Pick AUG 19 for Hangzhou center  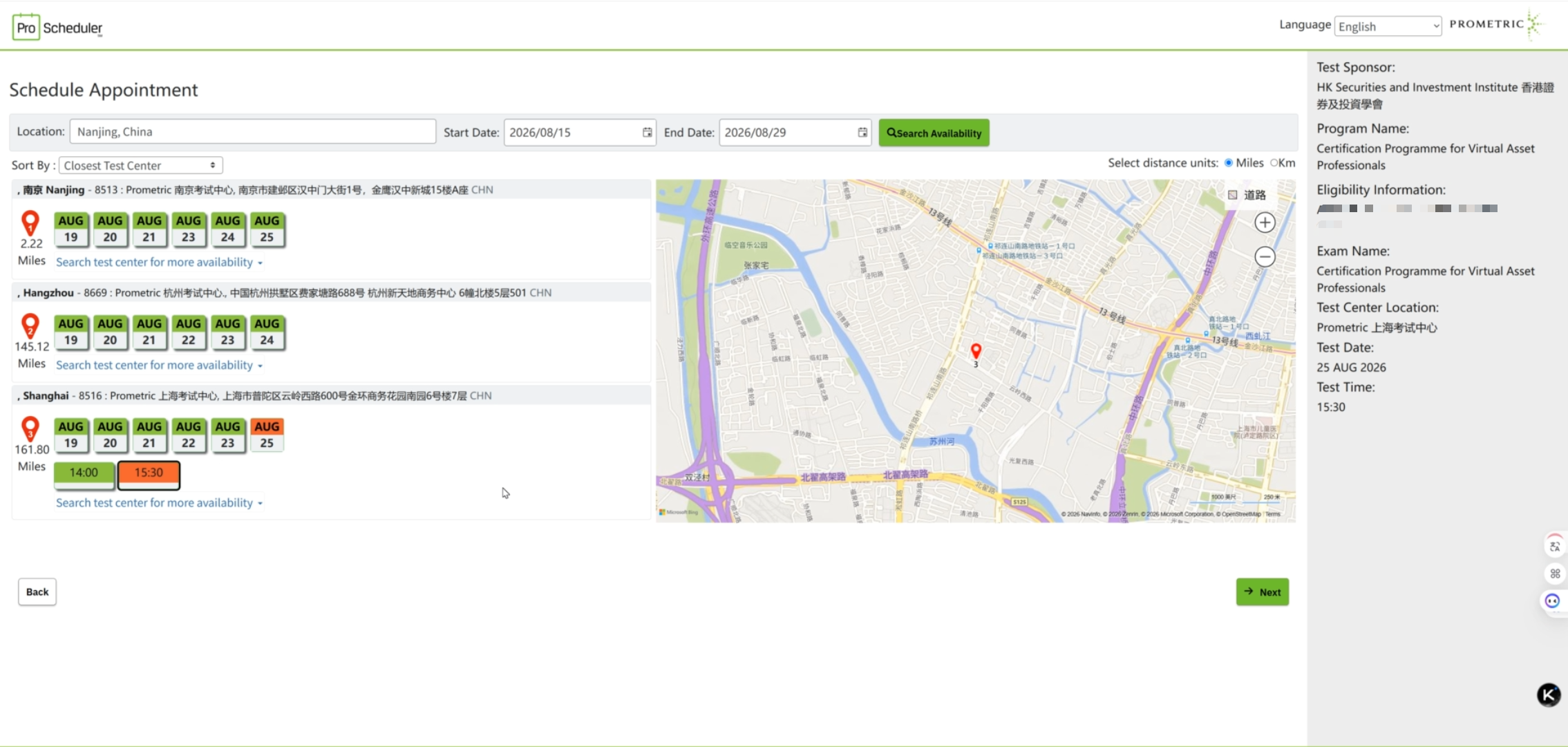tap(70, 332)
